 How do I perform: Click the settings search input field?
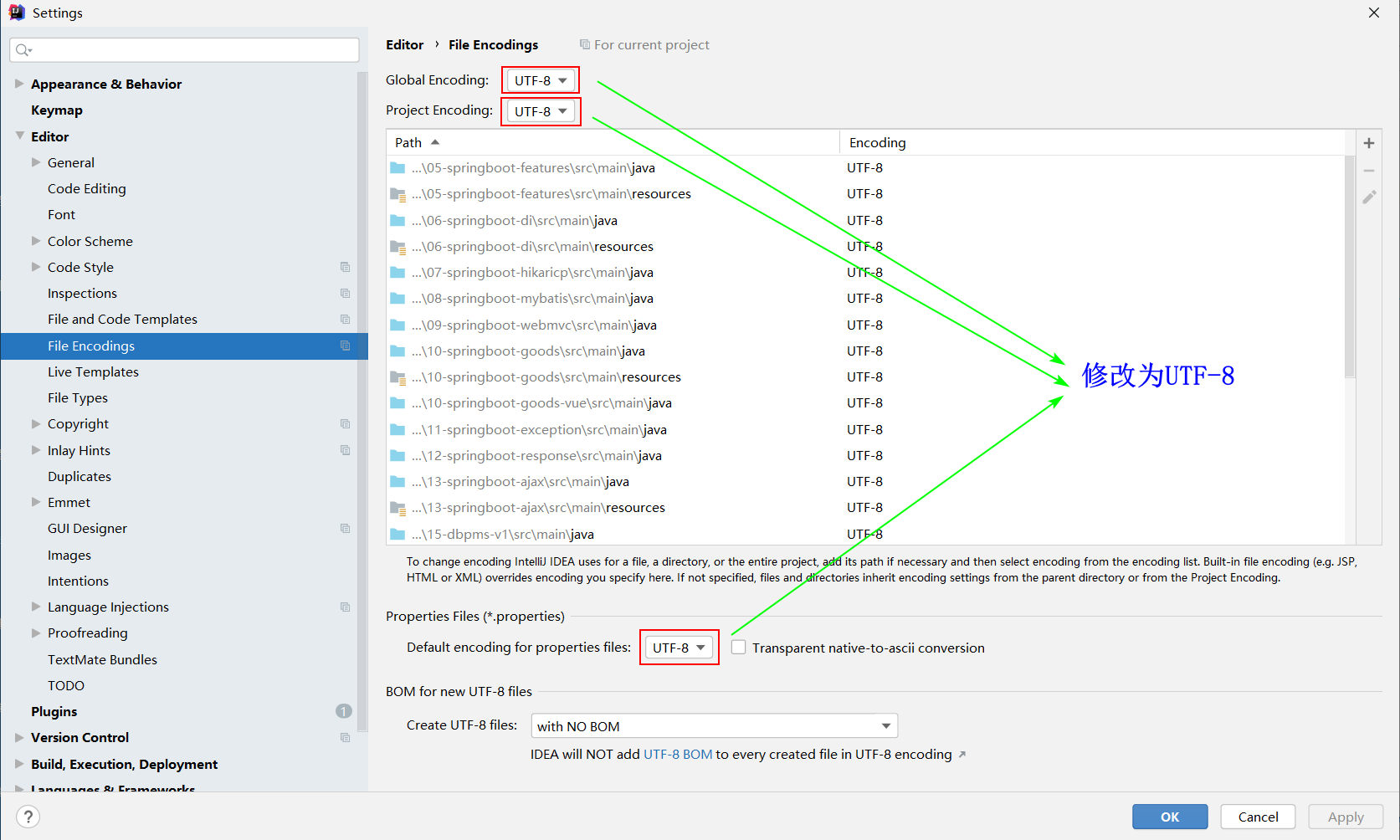pyautogui.click(x=185, y=50)
